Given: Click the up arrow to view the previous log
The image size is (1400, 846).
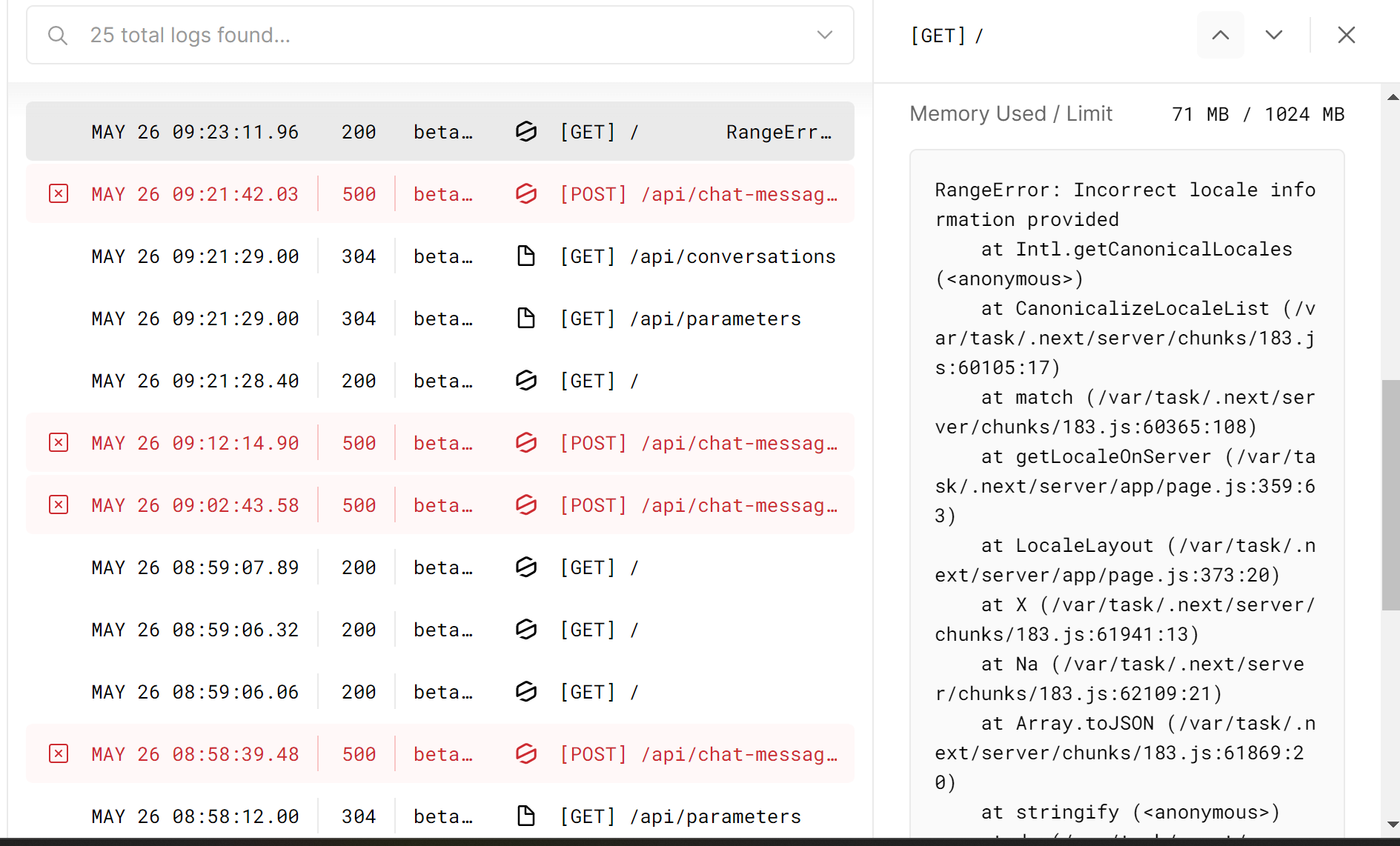Looking at the screenshot, I should pos(1220,35).
